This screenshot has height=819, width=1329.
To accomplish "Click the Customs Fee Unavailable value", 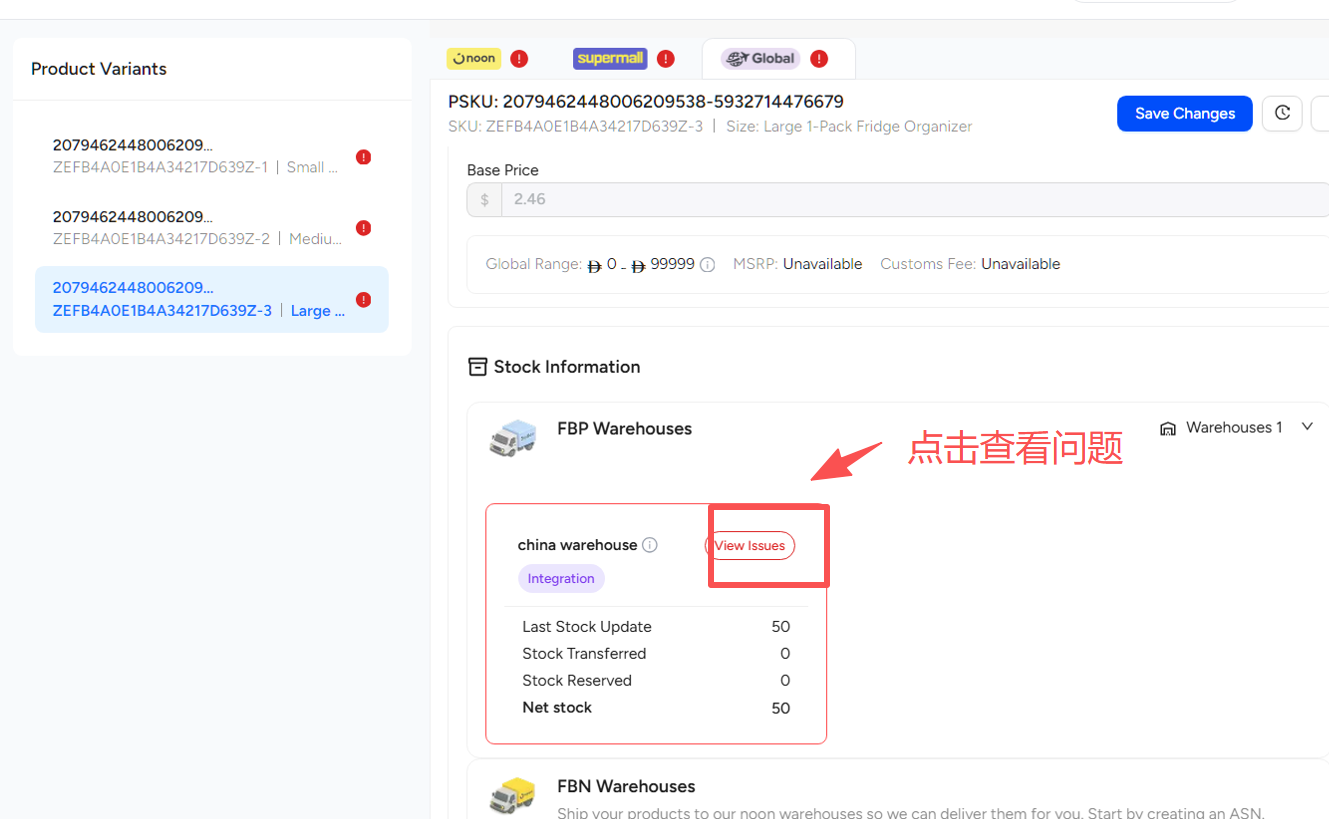I will [1020, 264].
